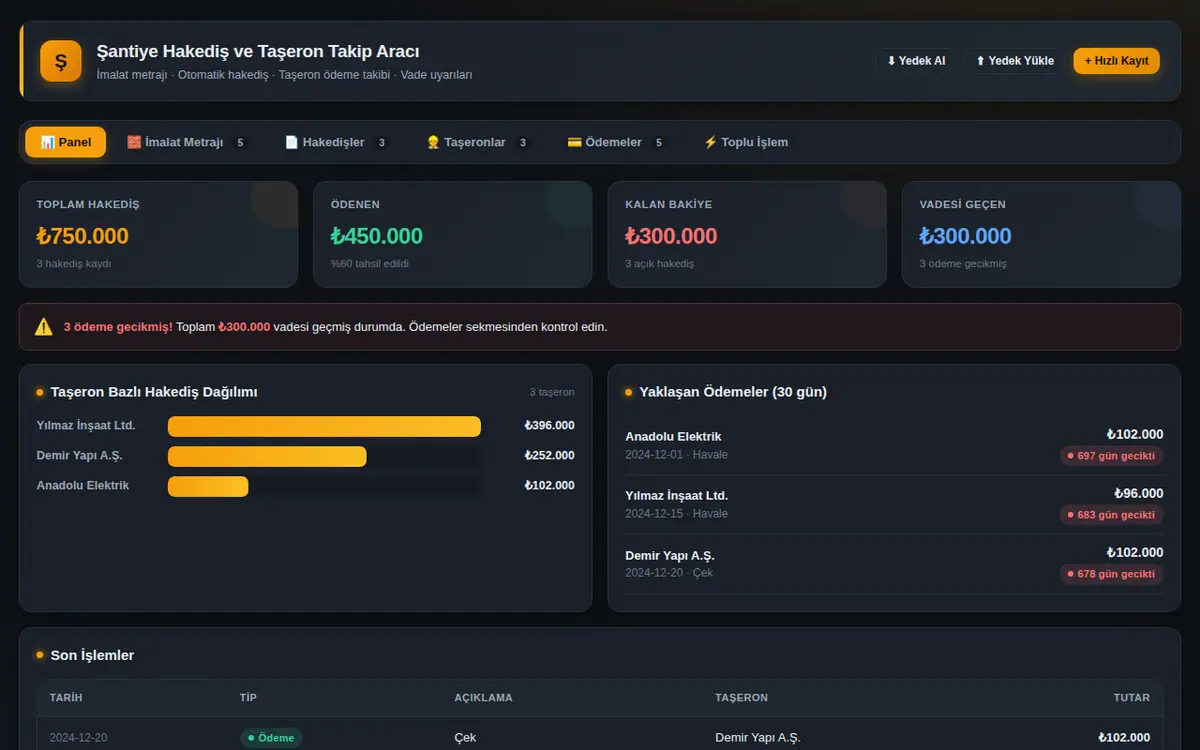The image size is (1200, 750).
Task: Go to the Taşeronlar tab
Action: pyautogui.click(x=478, y=142)
